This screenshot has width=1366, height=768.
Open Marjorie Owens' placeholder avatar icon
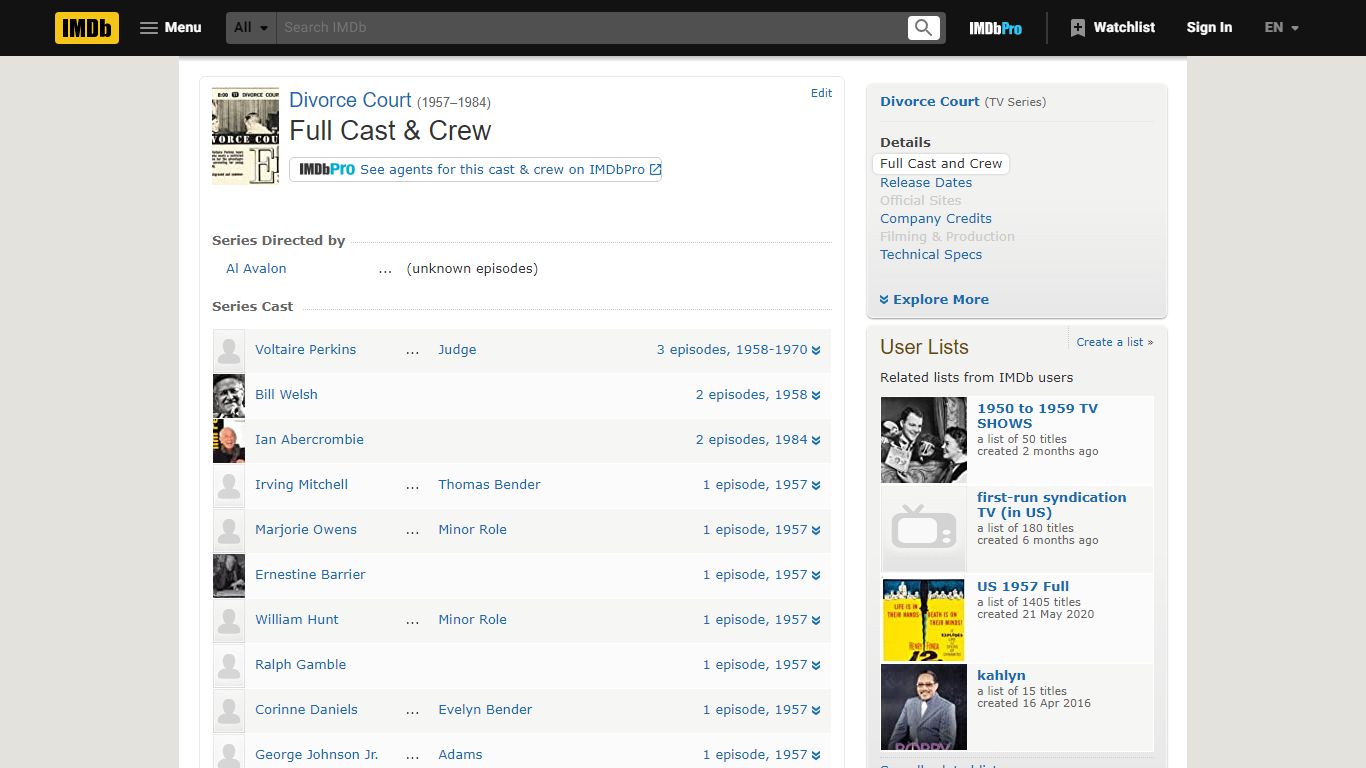(229, 530)
